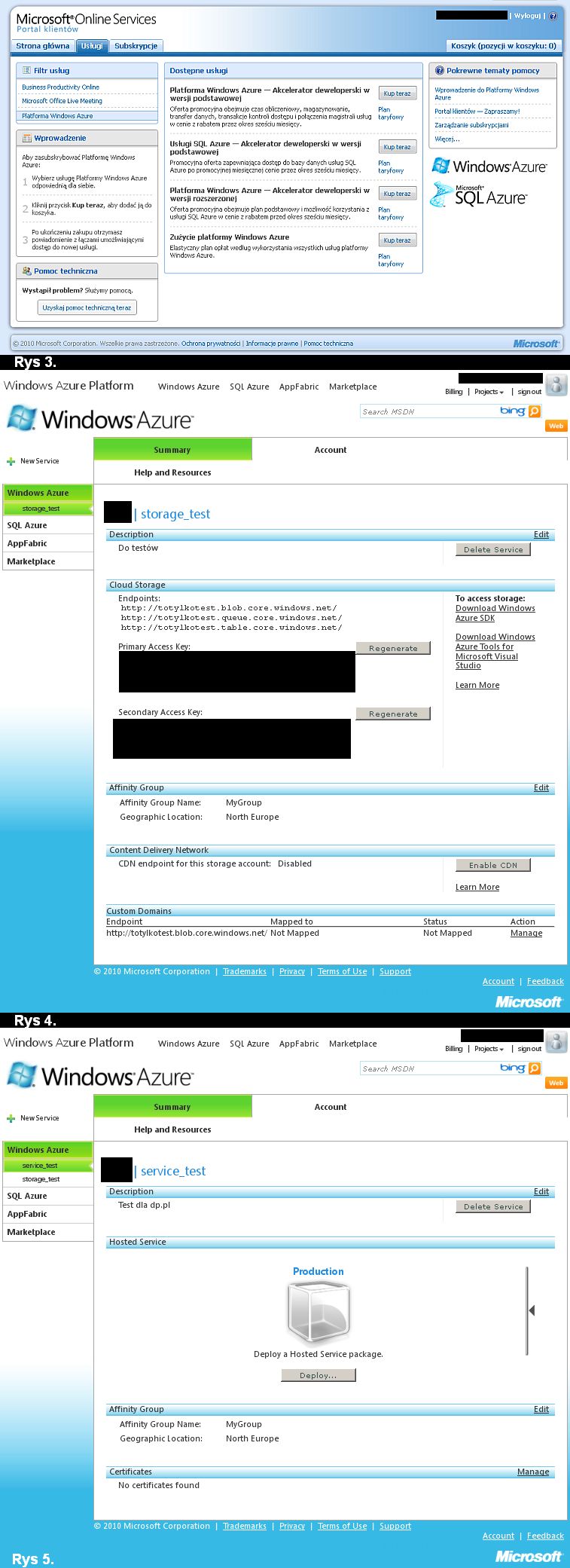Click Billing on the storage_test page
570x1568 pixels.
(453, 392)
